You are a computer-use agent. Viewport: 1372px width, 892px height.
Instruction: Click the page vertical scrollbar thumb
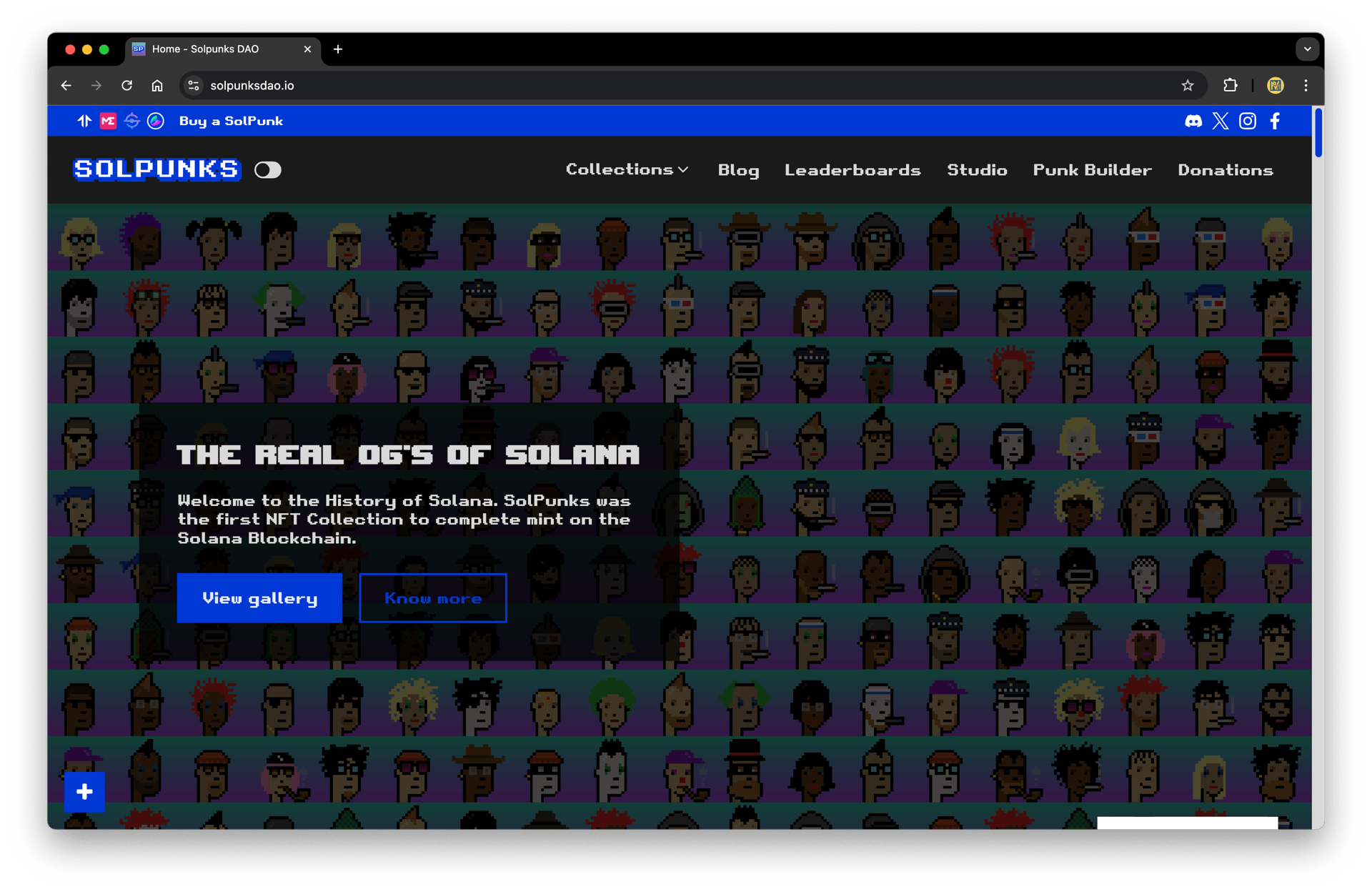point(1318,132)
